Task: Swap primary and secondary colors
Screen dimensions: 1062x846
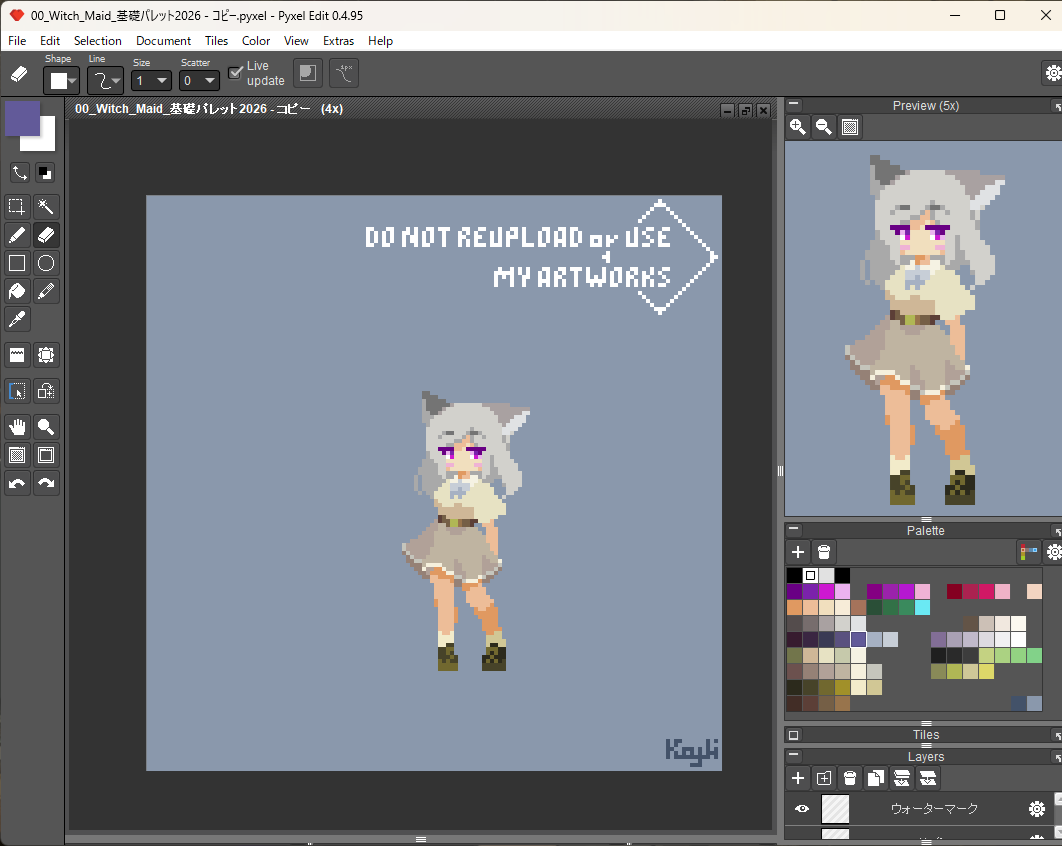Action: point(19,173)
